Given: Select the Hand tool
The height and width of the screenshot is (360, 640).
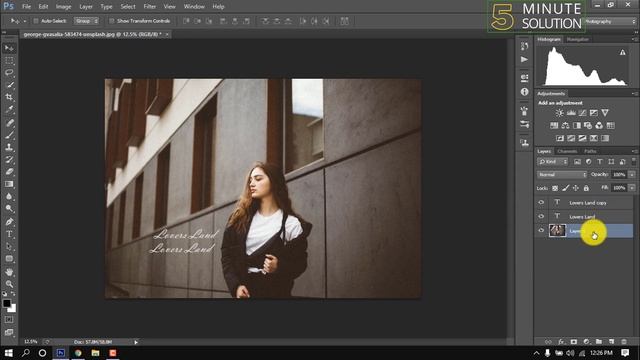Looking at the screenshot, I should (9, 272).
